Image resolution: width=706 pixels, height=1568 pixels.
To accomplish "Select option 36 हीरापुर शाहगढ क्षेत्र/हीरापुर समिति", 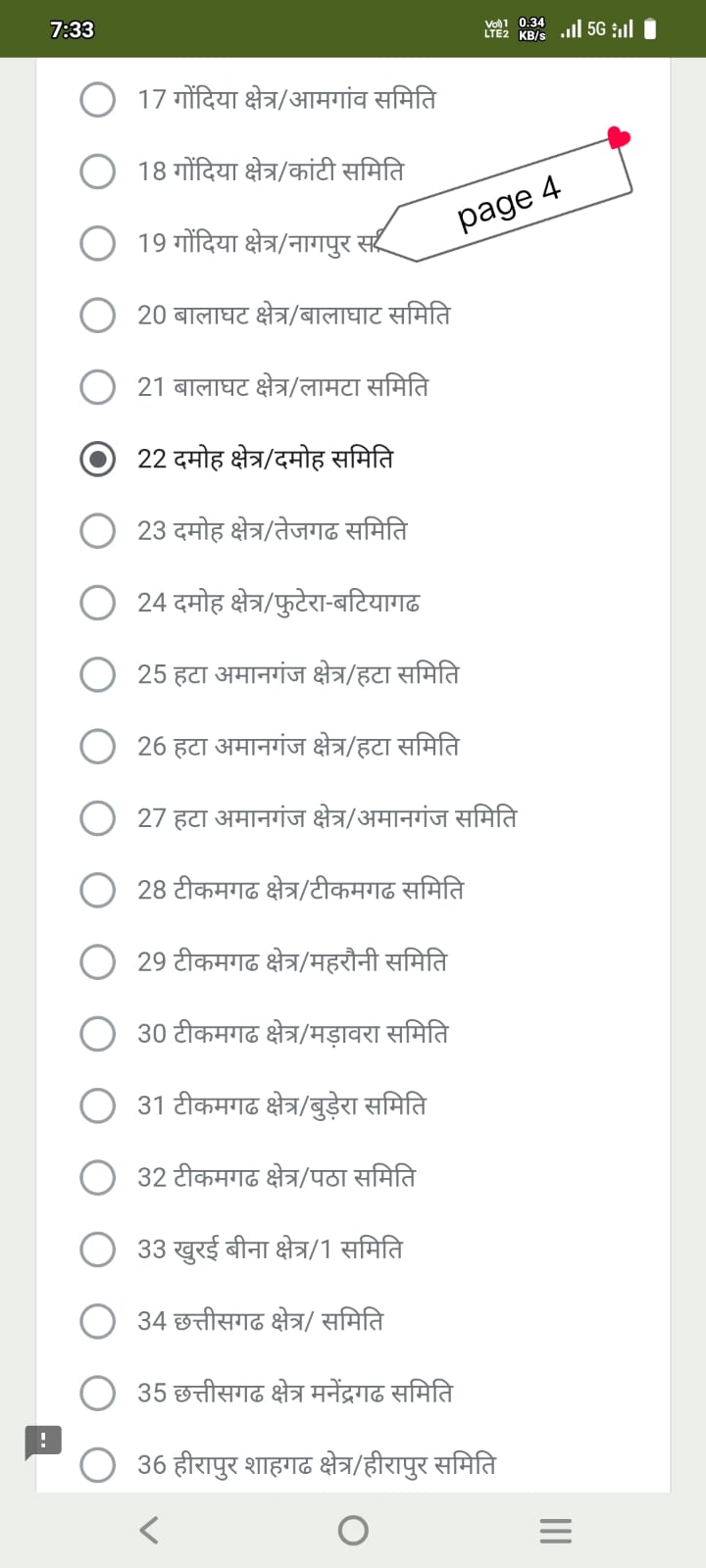I will click(98, 1465).
